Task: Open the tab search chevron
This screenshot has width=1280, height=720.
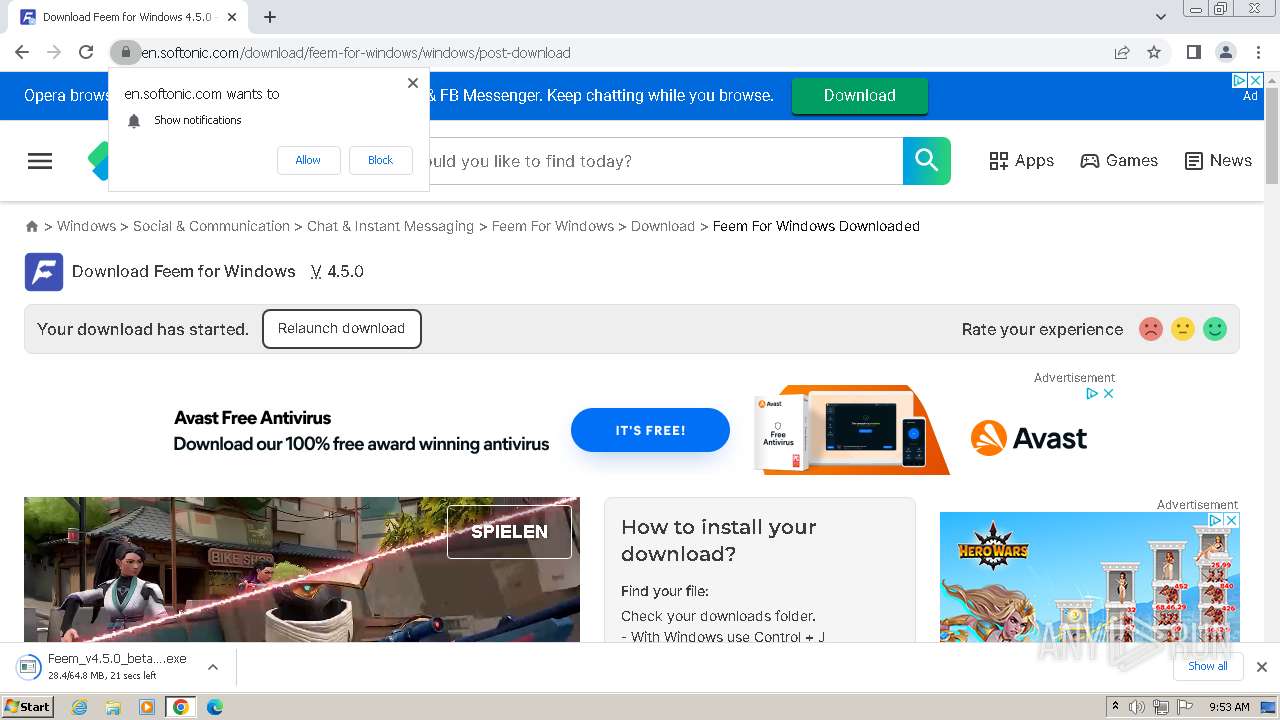Action: coord(1161,17)
